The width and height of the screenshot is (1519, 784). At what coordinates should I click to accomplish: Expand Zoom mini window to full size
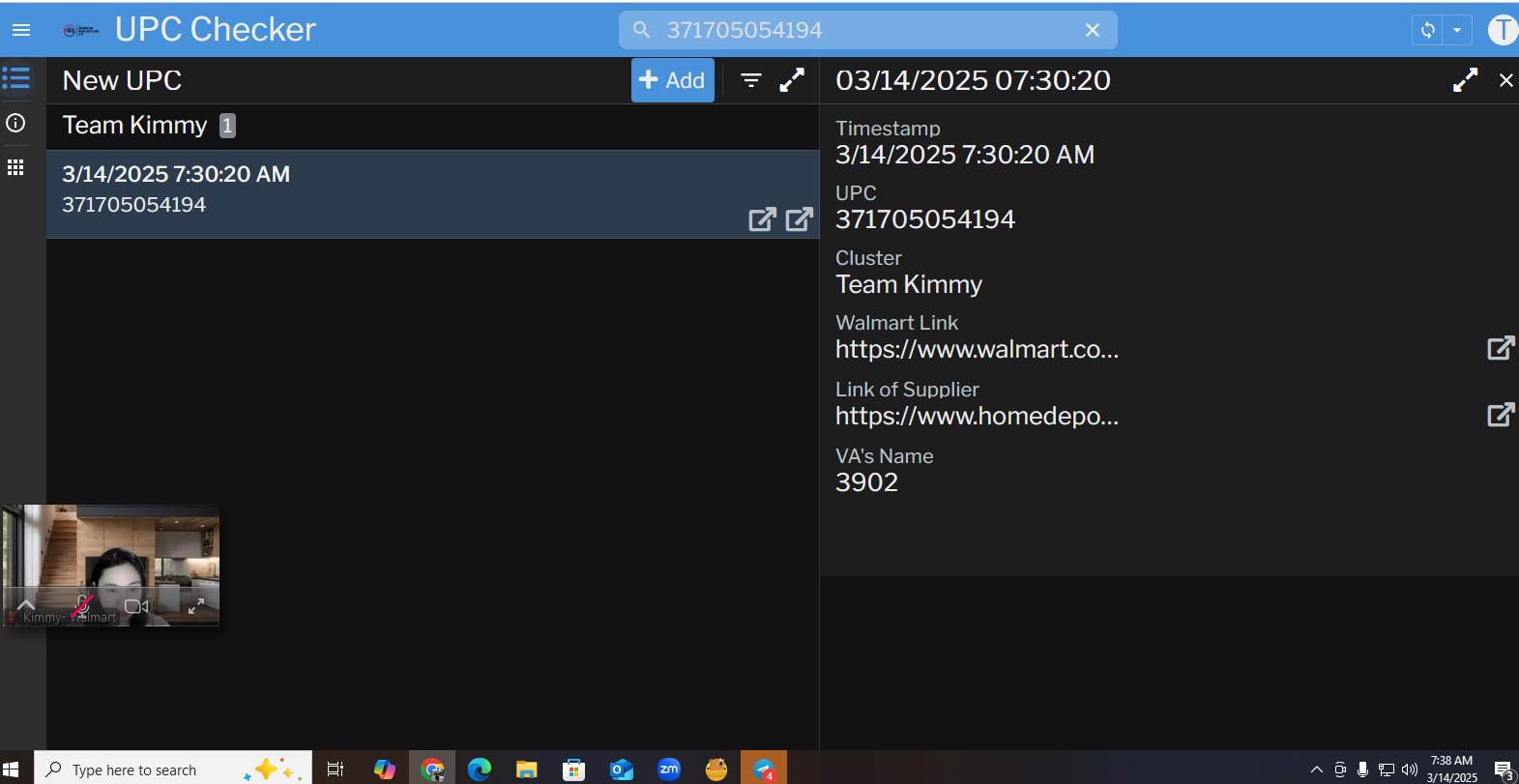[195, 606]
